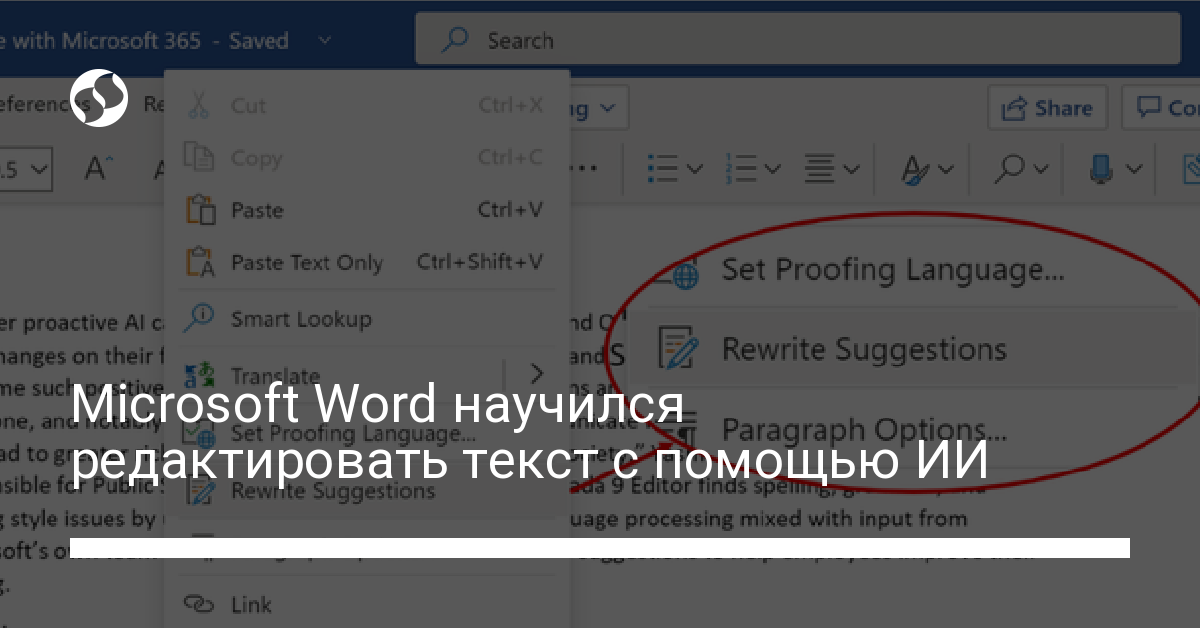This screenshot has height=628, width=1200.
Task: Open the Find options chevron
Action: point(1042,169)
